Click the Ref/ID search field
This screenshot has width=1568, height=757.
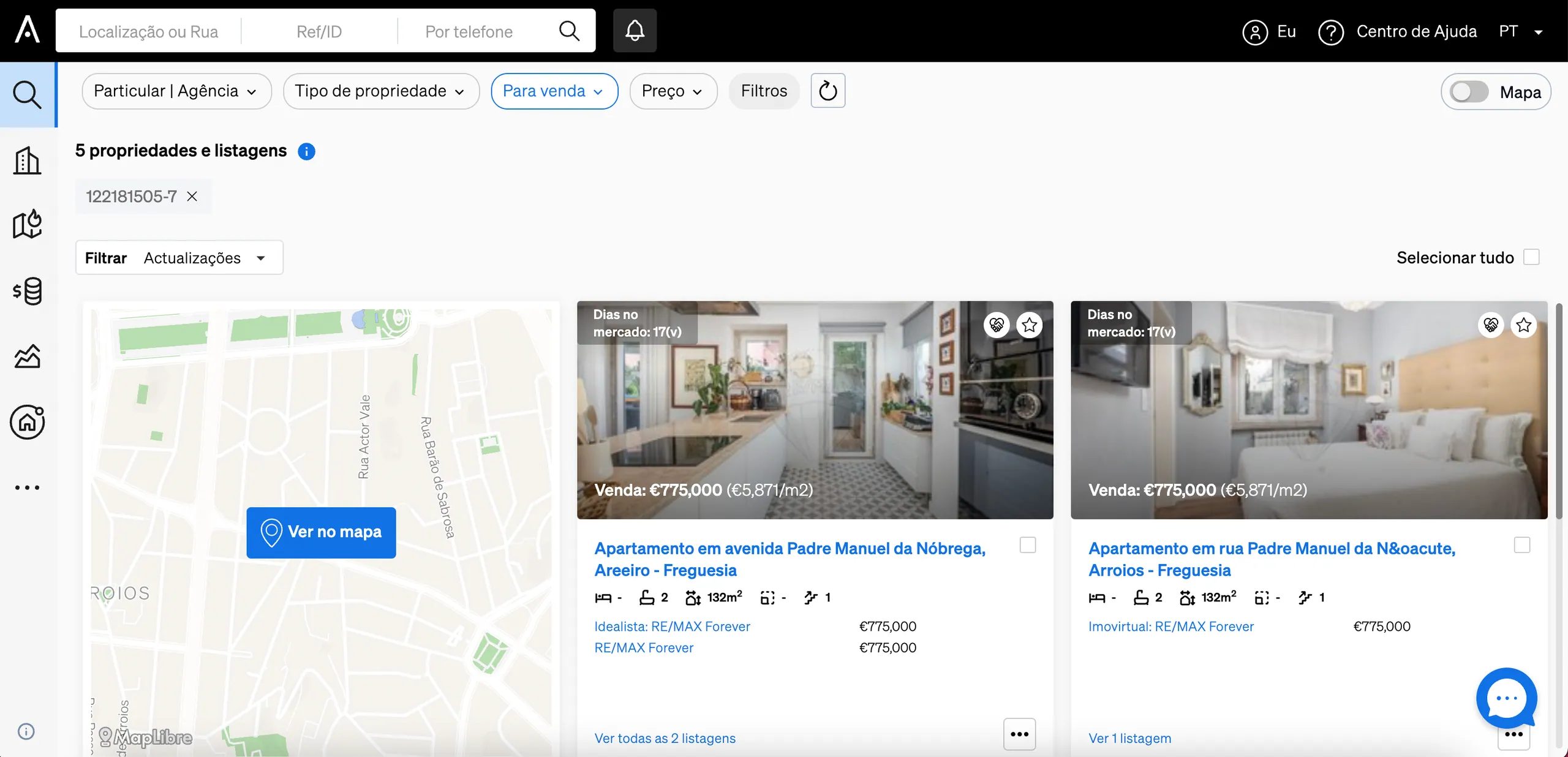319,31
